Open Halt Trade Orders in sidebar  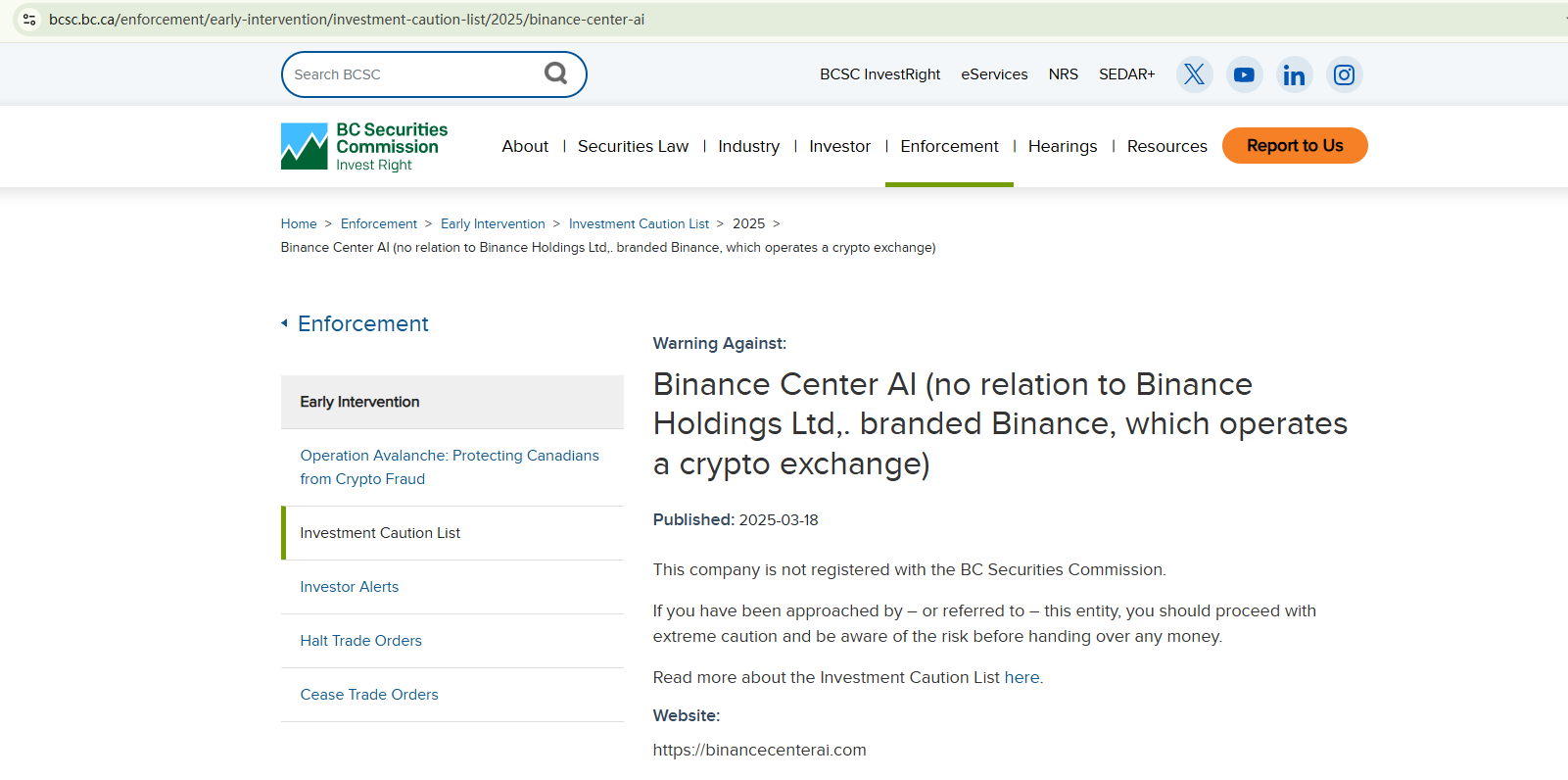pos(360,641)
